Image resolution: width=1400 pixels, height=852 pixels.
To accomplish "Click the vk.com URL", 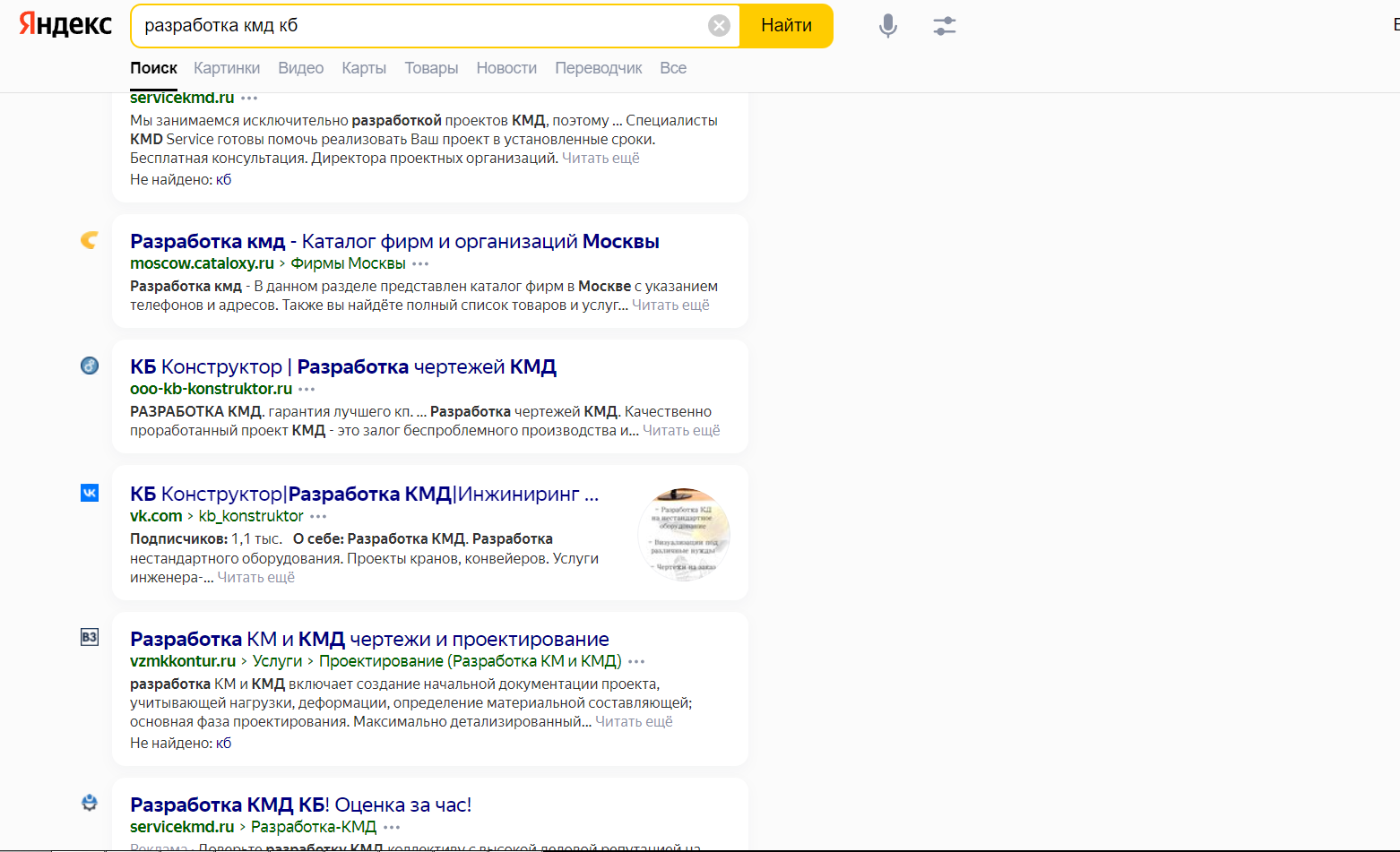I will point(156,516).
